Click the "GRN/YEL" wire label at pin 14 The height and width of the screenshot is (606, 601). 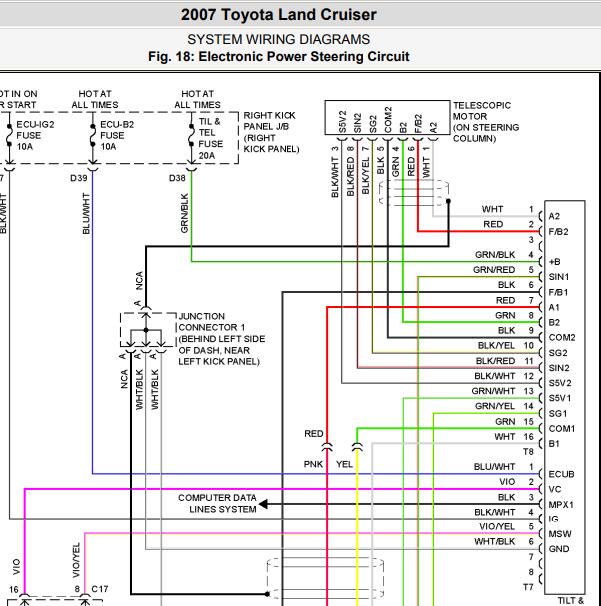495,406
